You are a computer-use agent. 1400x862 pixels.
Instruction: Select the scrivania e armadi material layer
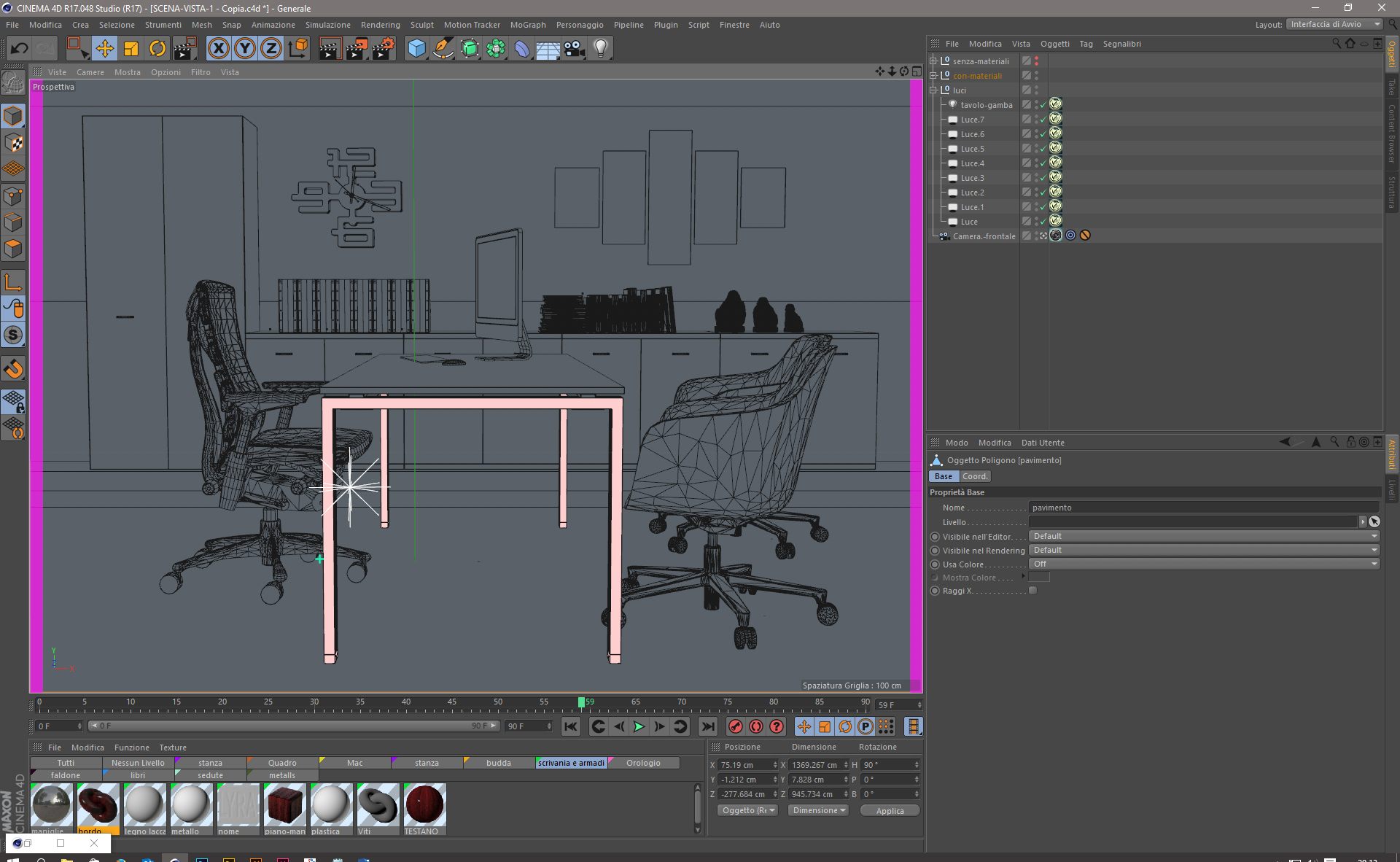pyautogui.click(x=571, y=763)
